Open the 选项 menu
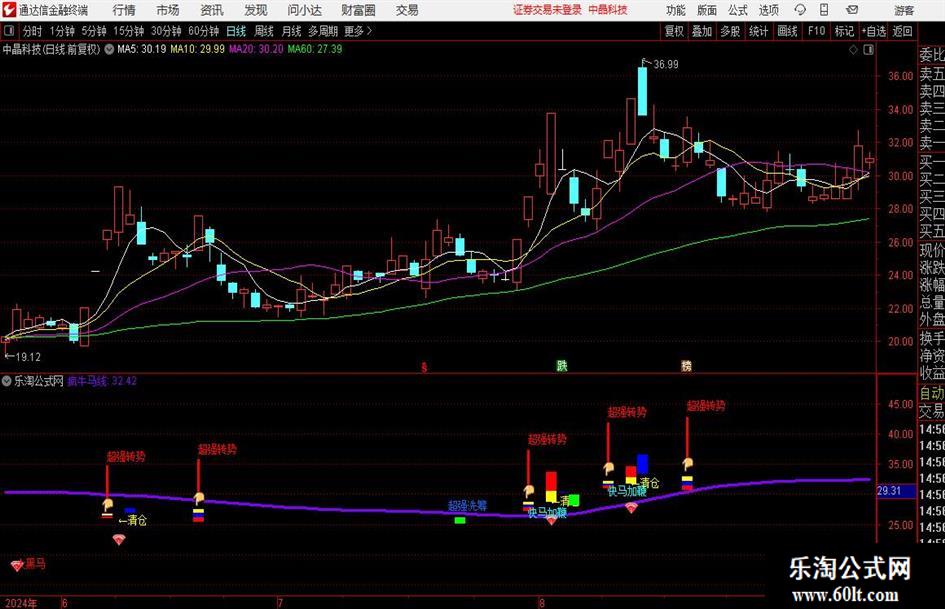Screen dimensions: 945x609 [x=768, y=10]
